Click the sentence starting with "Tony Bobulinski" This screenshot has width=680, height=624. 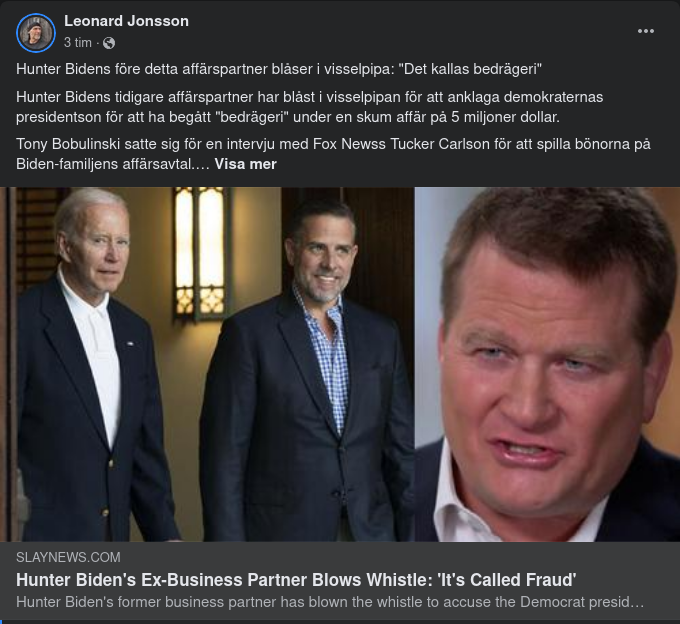pyautogui.click(x=333, y=144)
